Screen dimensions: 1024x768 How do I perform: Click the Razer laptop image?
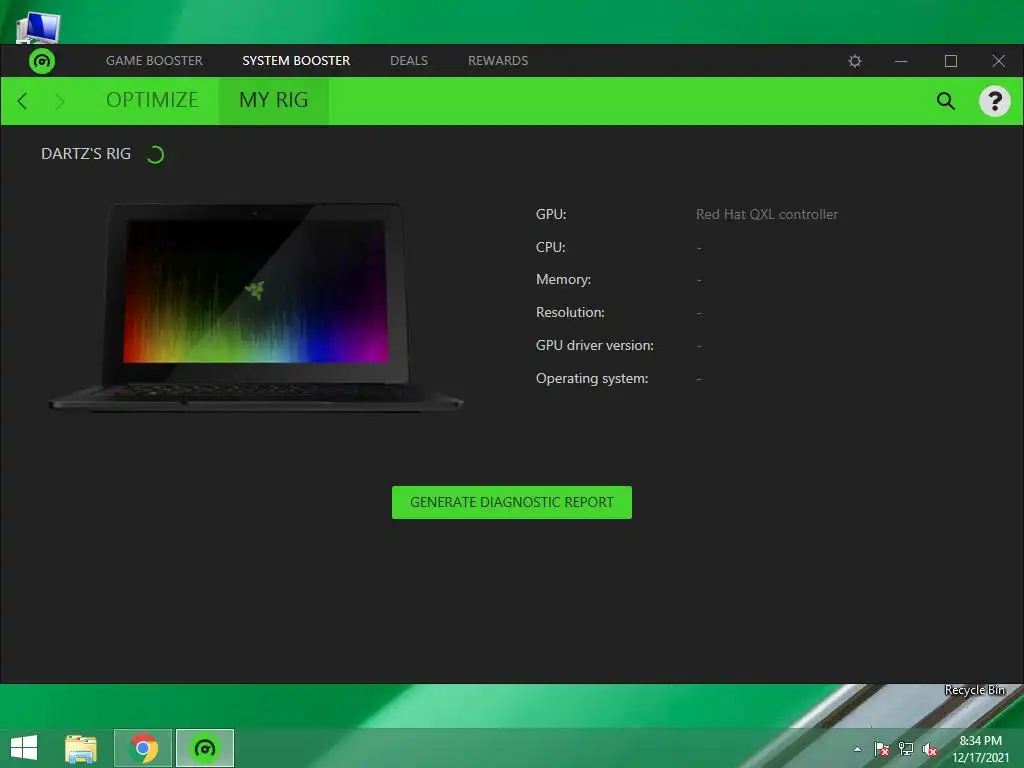pos(255,307)
